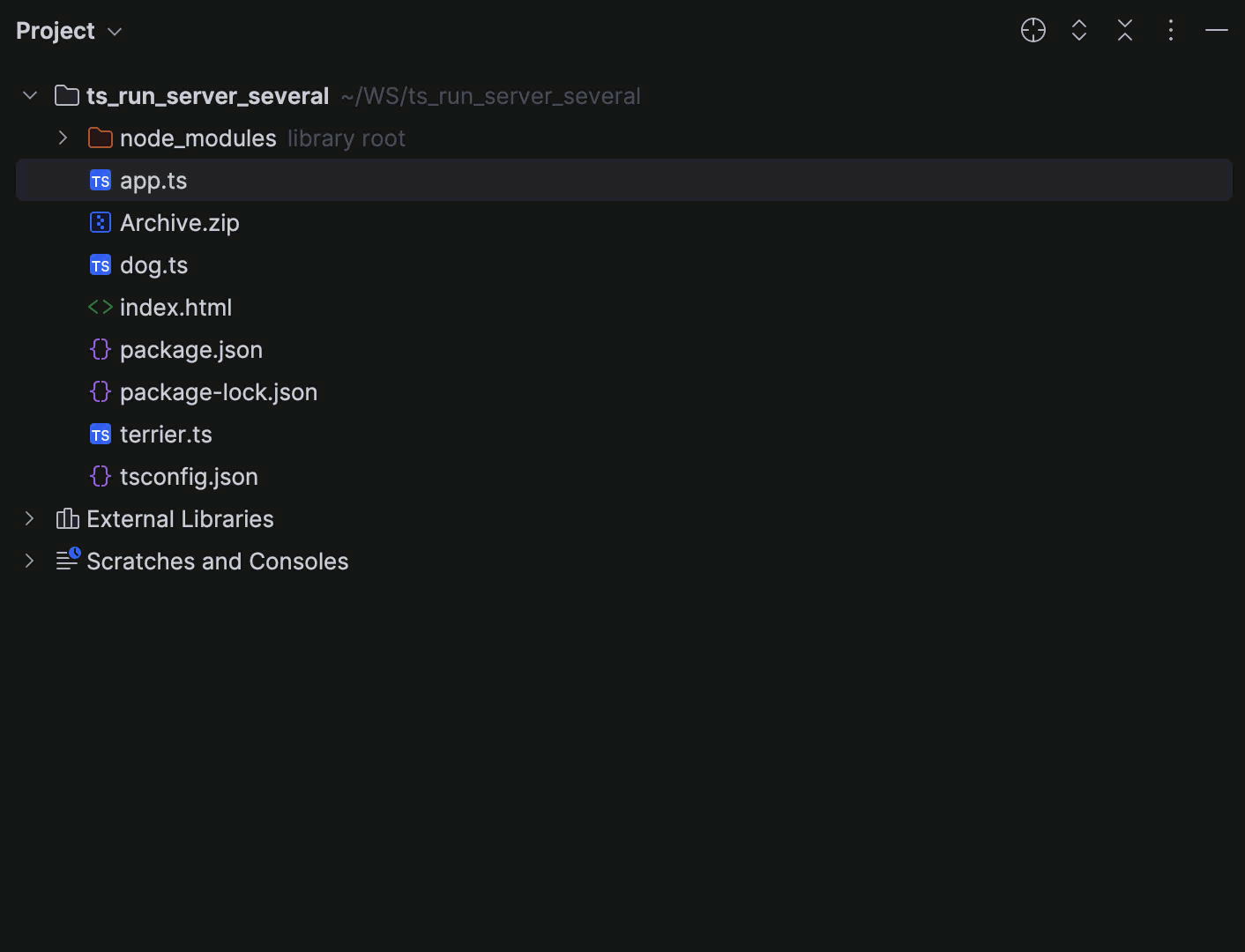Image resolution: width=1245 pixels, height=952 pixels.
Task: Expand the node_modules tree node
Action: pos(62,138)
